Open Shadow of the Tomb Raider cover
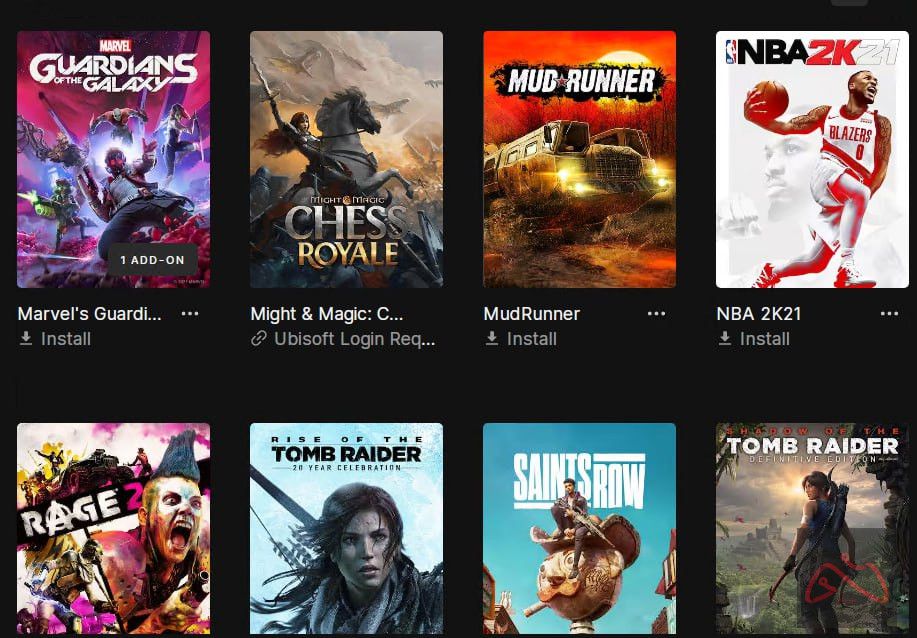Screen dimensions: 917x638 tap(812, 529)
